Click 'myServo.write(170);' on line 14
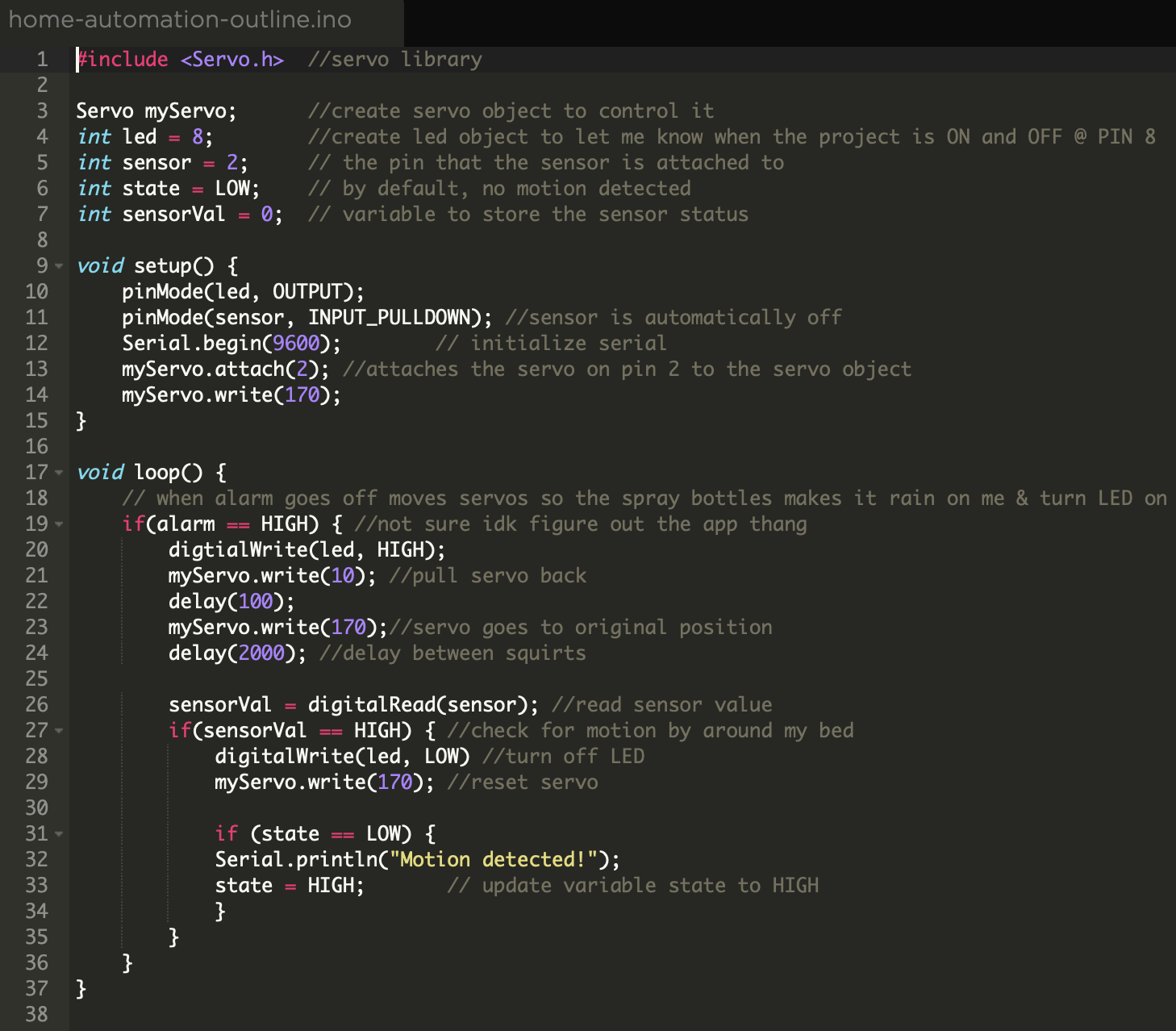The width and height of the screenshot is (1176, 1031). pyautogui.click(x=231, y=395)
